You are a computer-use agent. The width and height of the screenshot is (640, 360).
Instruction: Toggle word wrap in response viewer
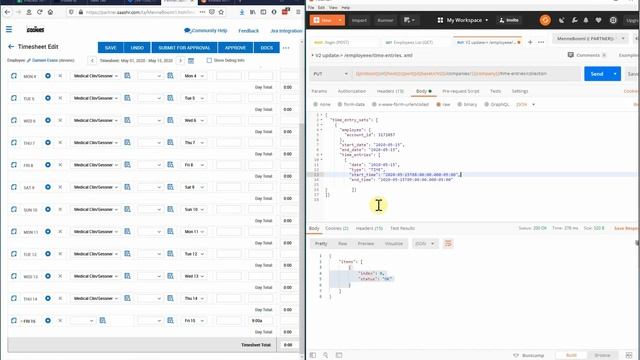pyautogui.click(x=448, y=244)
